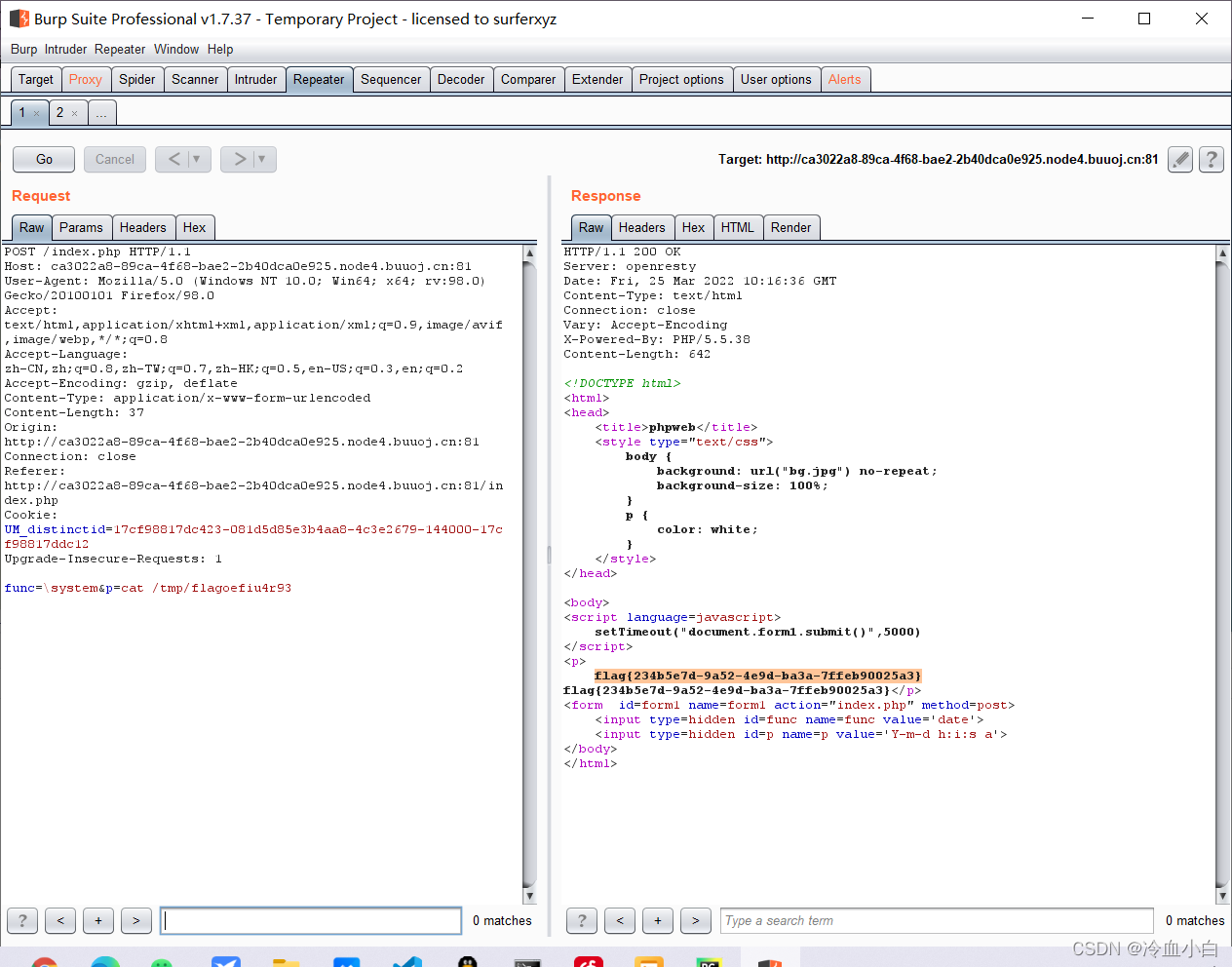Click the func=\system request body line
This screenshot has width=1232, height=967.
pos(148,588)
